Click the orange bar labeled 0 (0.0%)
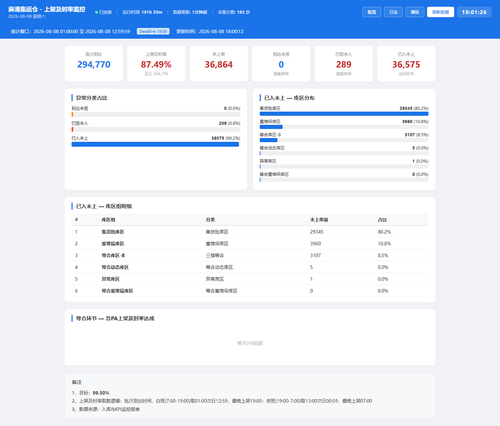 (x=72, y=114)
